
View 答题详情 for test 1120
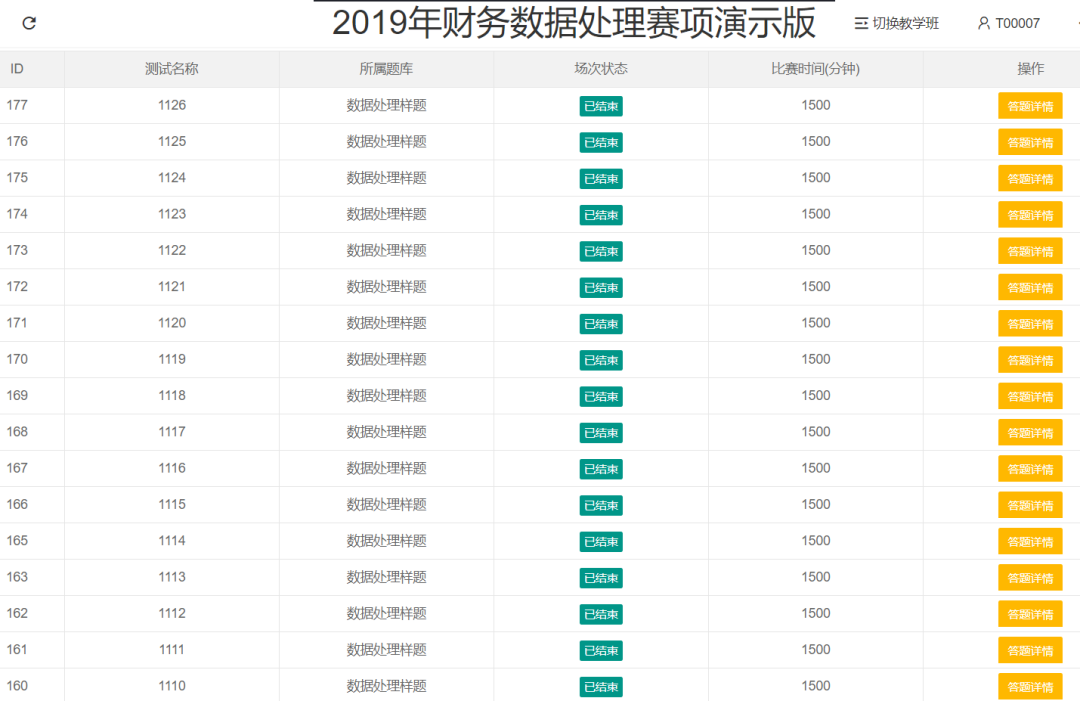pyautogui.click(x=1030, y=324)
